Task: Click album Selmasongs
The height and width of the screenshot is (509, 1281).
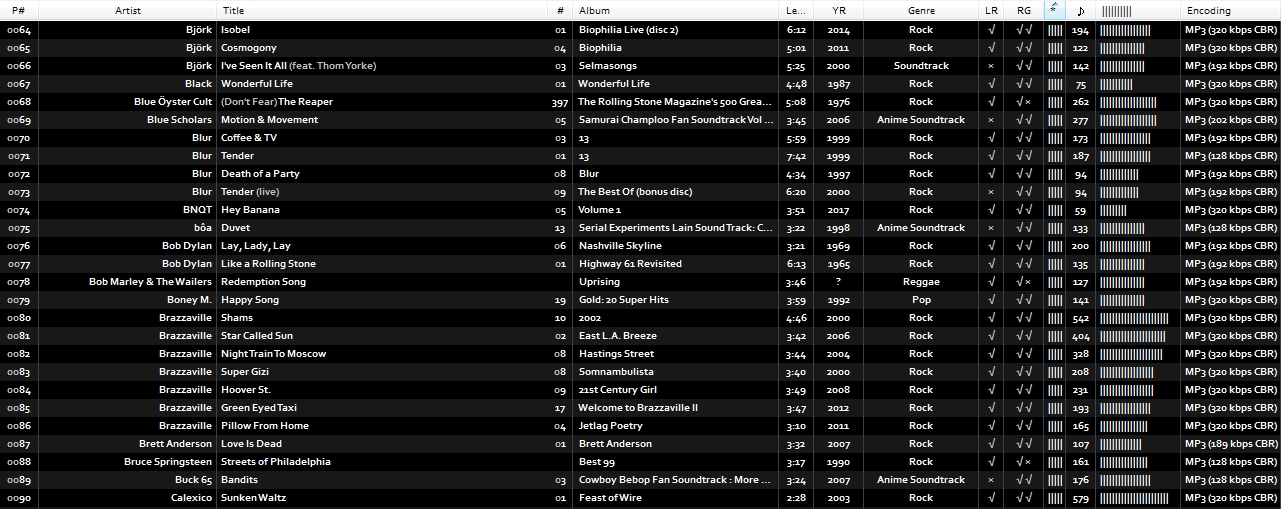Action: coord(610,66)
